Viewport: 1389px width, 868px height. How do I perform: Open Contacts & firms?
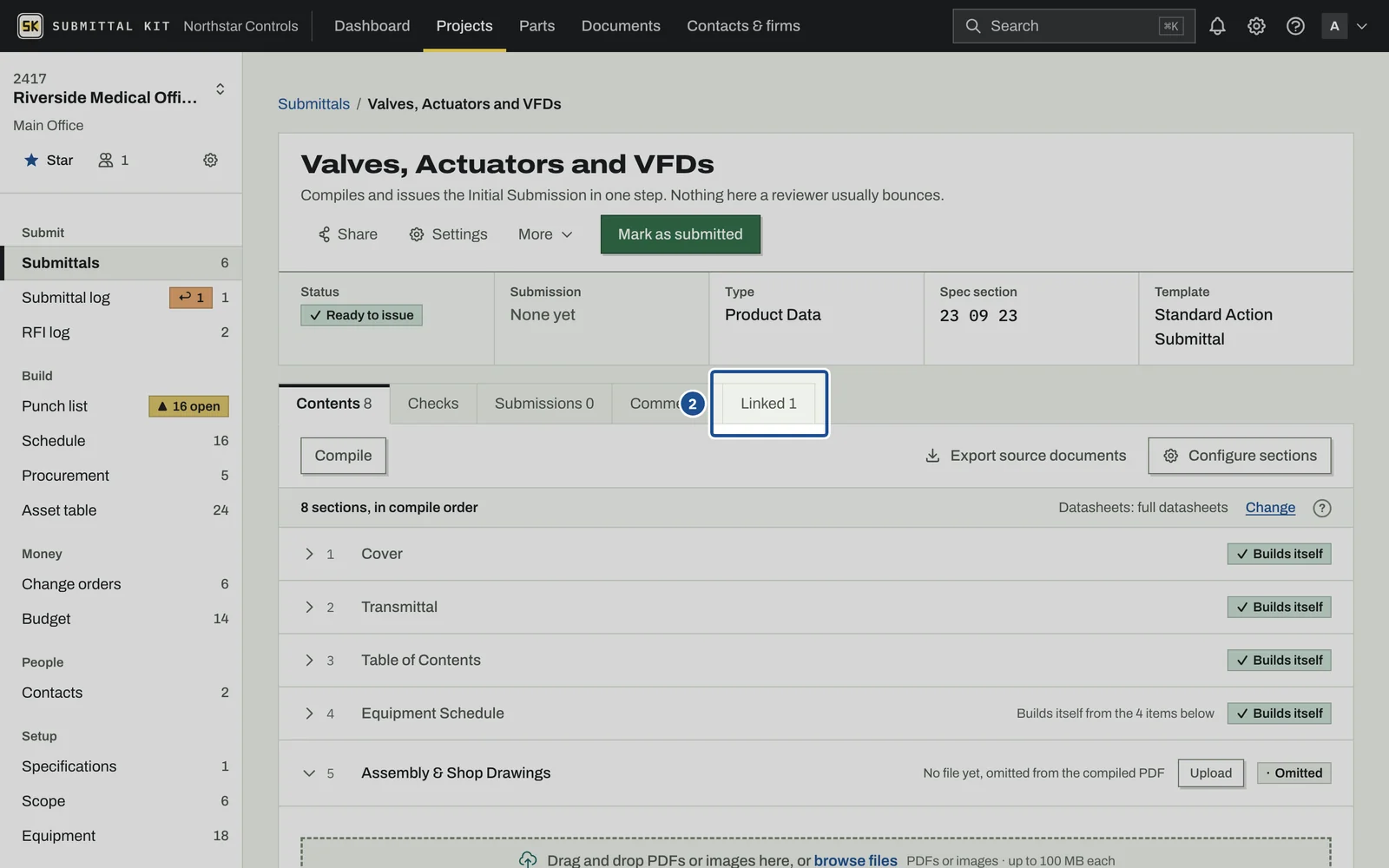pyautogui.click(x=743, y=26)
